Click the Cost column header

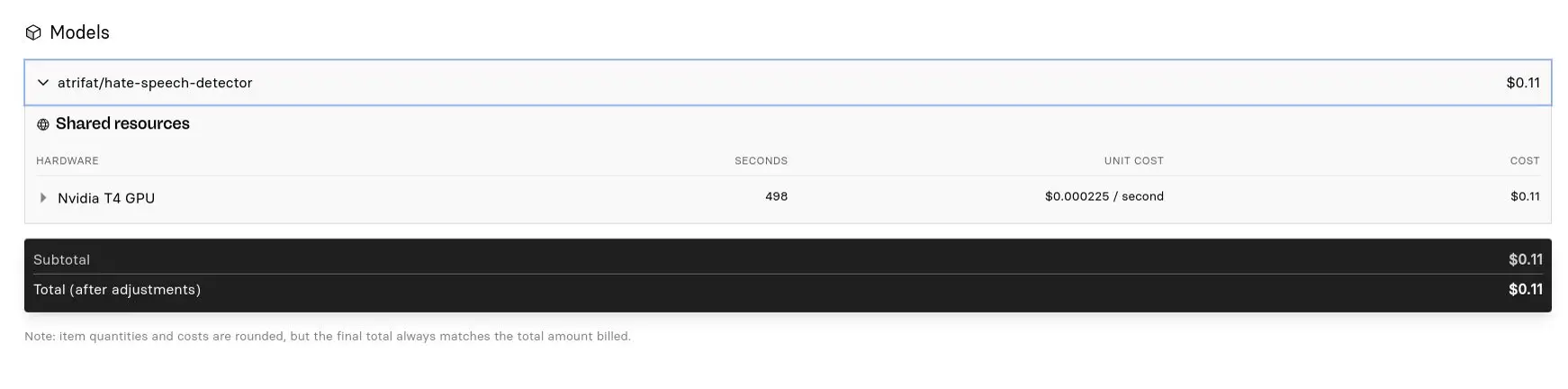tap(1524, 161)
